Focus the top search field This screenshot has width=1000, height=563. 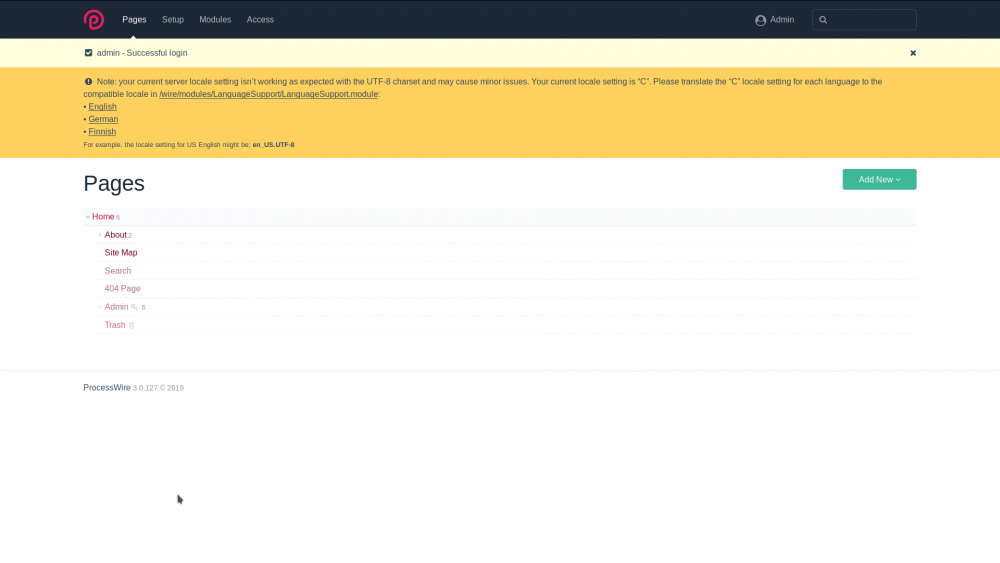(x=864, y=20)
